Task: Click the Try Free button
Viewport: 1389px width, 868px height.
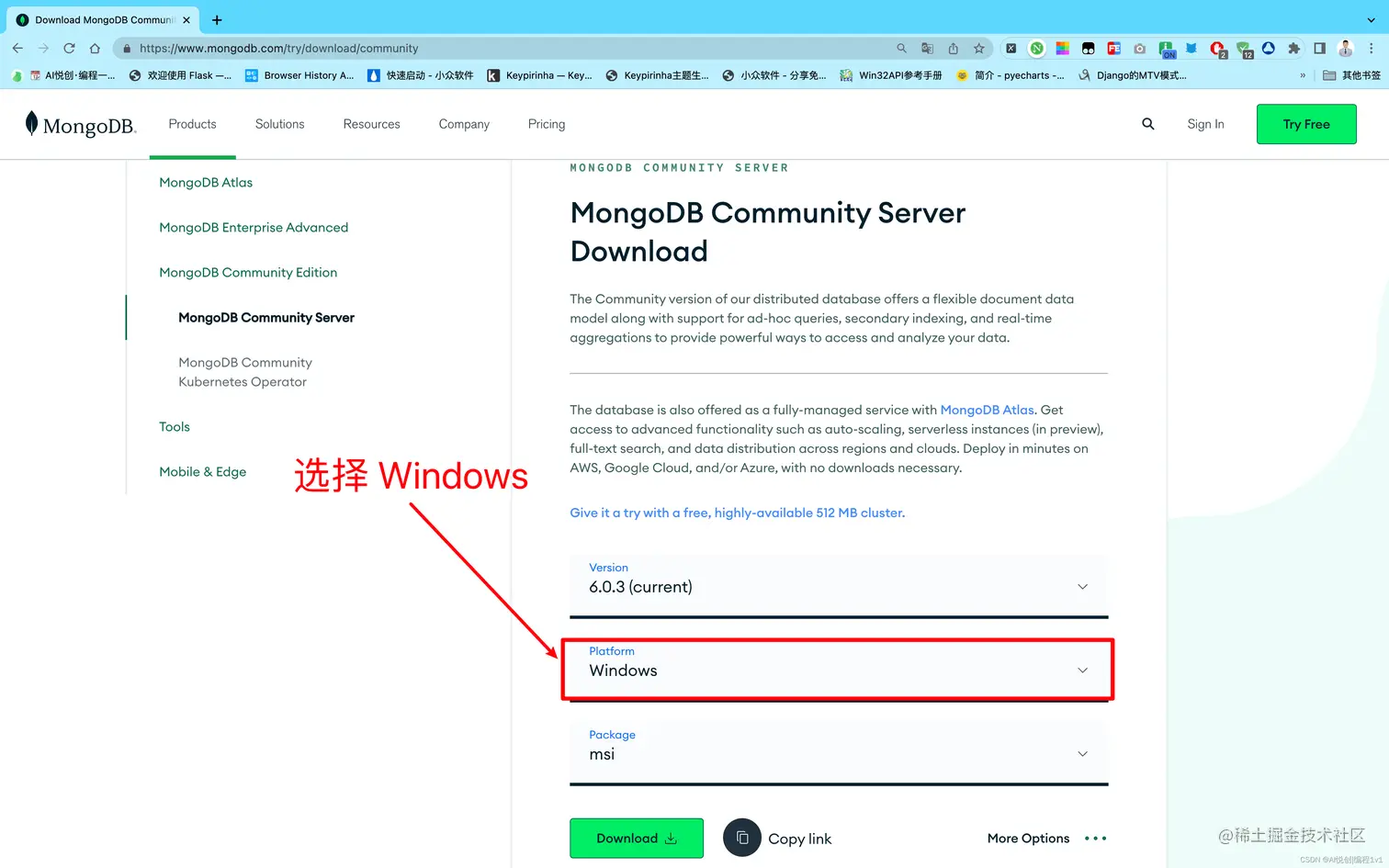Action: point(1306,124)
